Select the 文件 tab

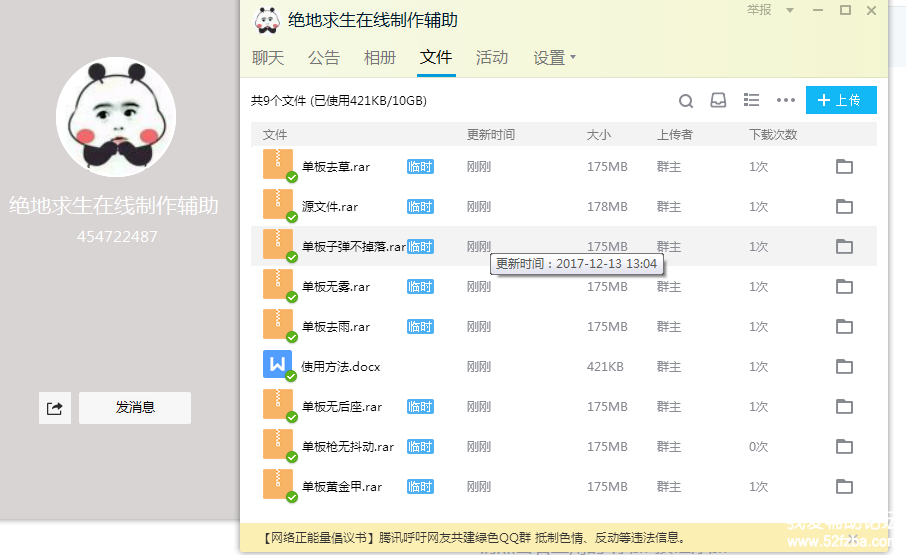pyautogui.click(x=436, y=57)
